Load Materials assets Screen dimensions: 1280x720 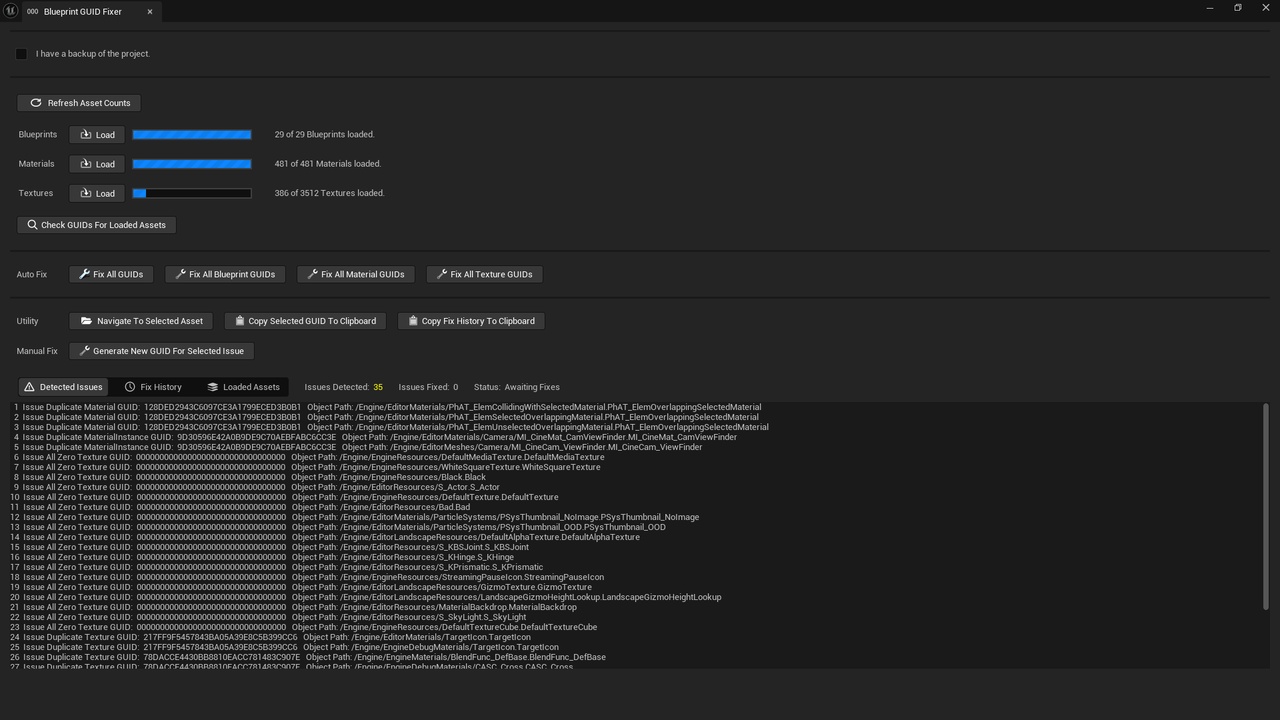pyautogui.click(x=97, y=164)
